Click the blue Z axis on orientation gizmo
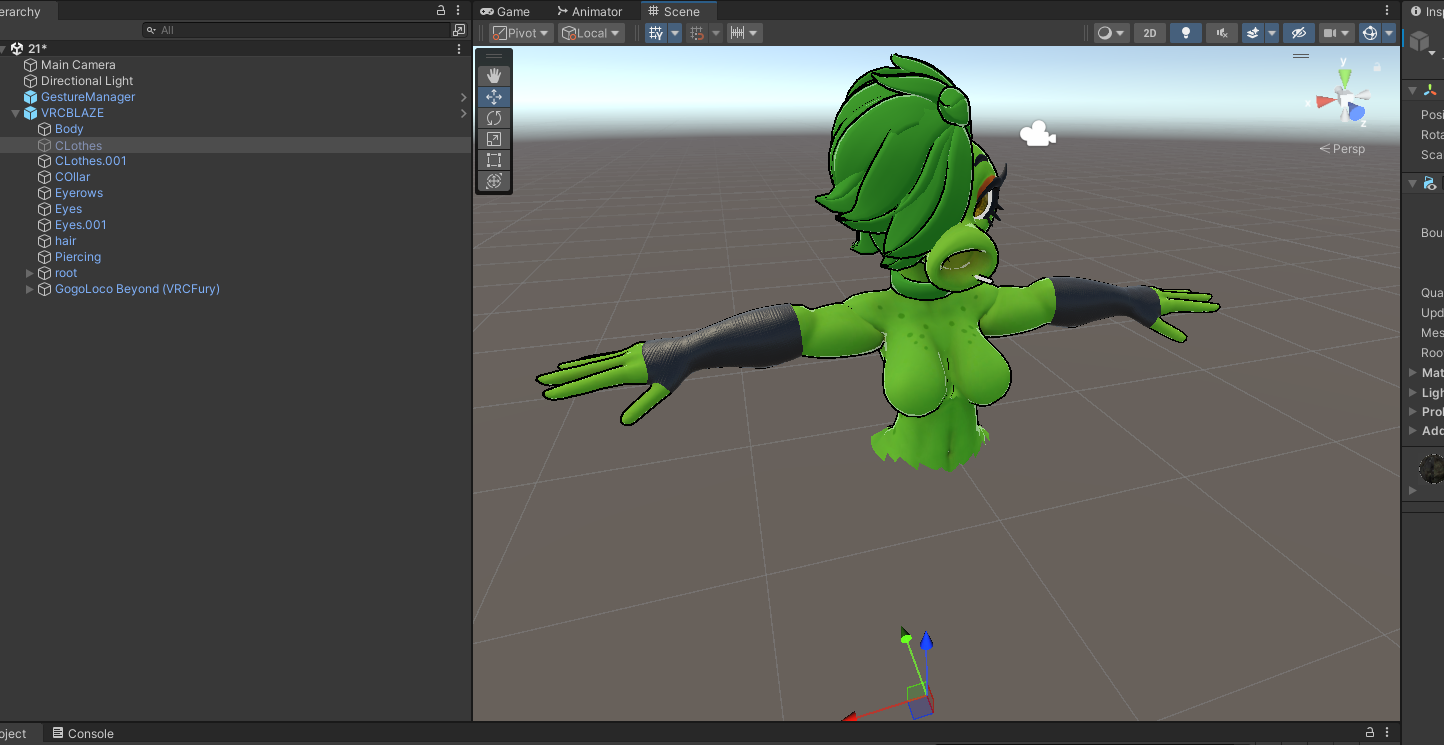The height and width of the screenshot is (745, 1444). tap(1357, 113)
